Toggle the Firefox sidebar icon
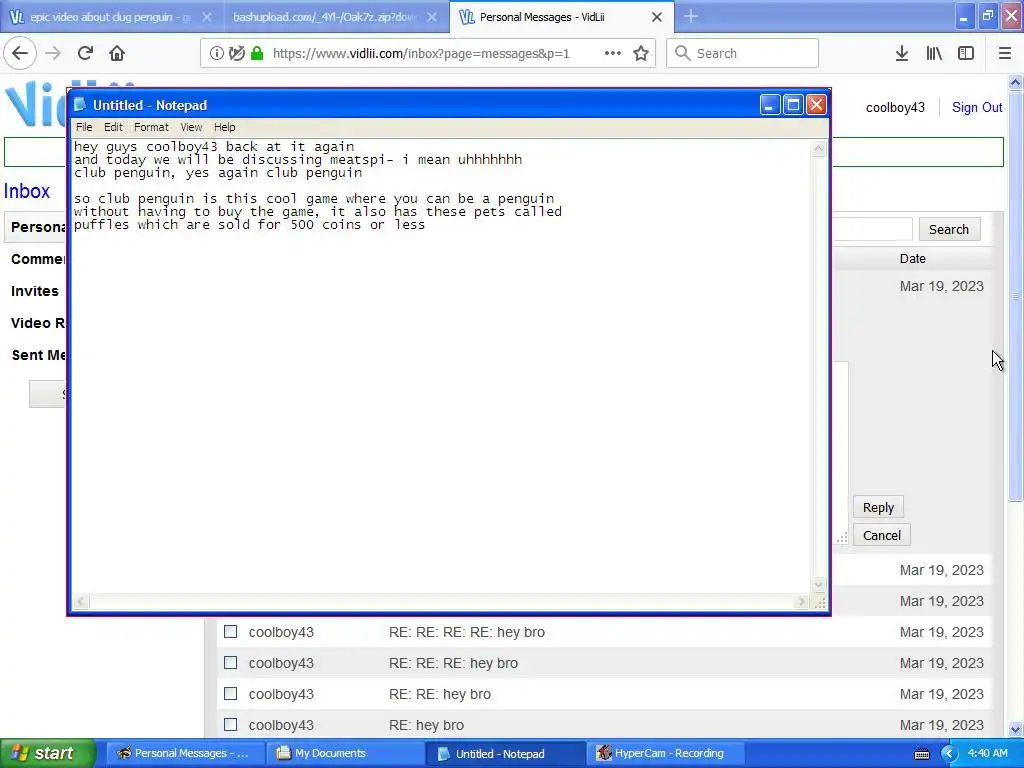1024x768 pixels. click(966, 54)
